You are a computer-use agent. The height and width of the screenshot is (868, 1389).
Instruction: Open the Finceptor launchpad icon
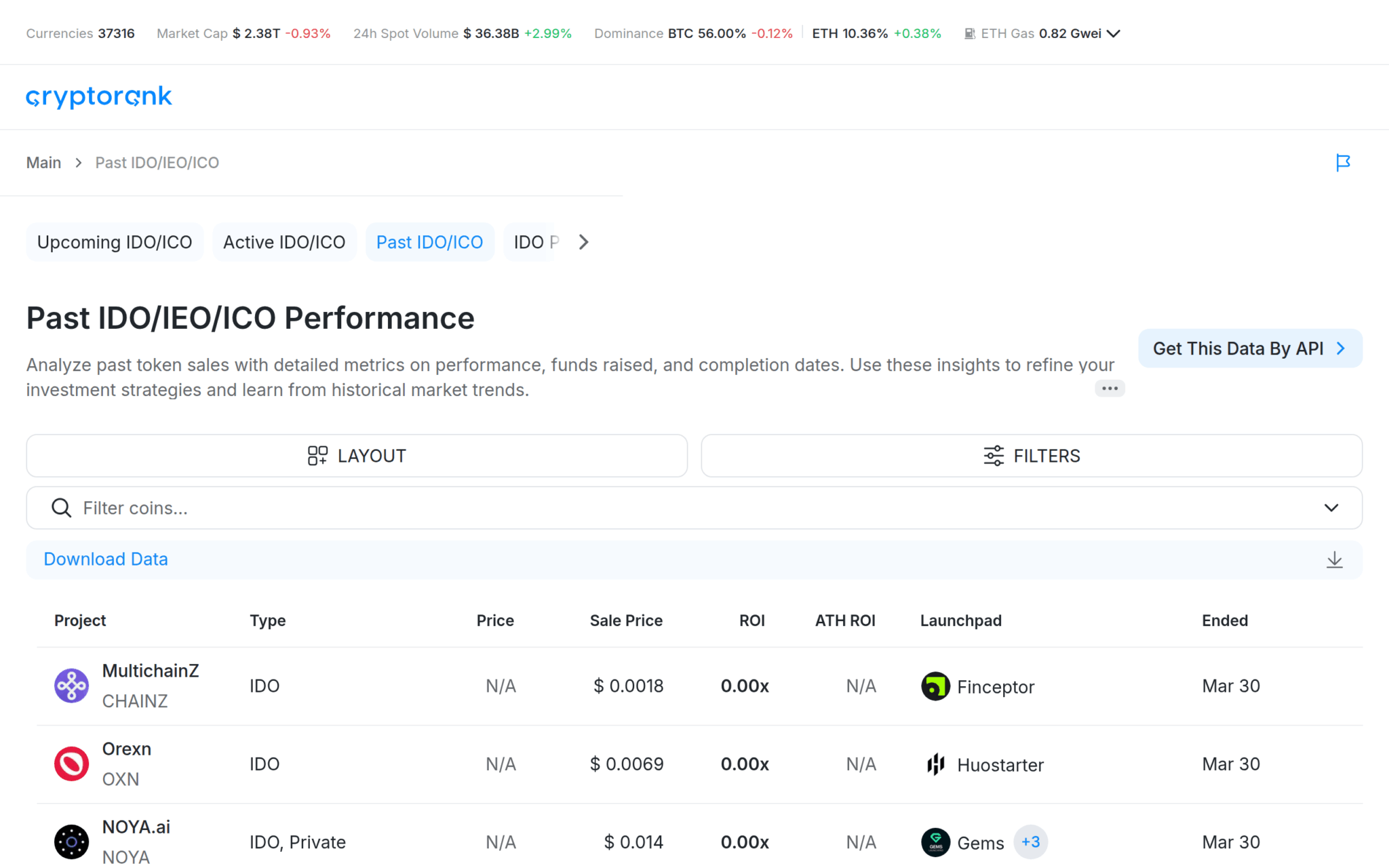[935, 686]
